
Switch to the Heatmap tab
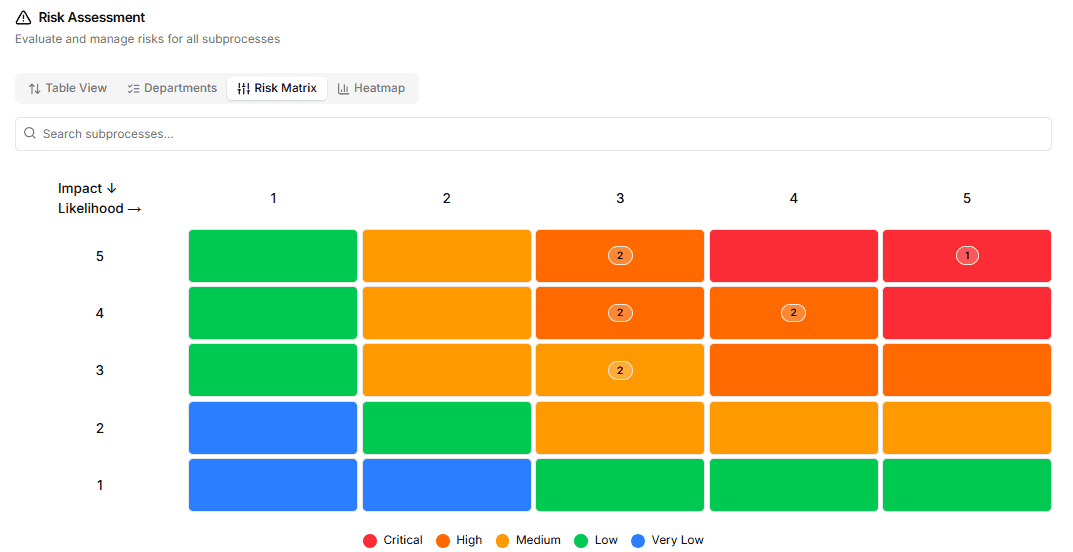371,88
